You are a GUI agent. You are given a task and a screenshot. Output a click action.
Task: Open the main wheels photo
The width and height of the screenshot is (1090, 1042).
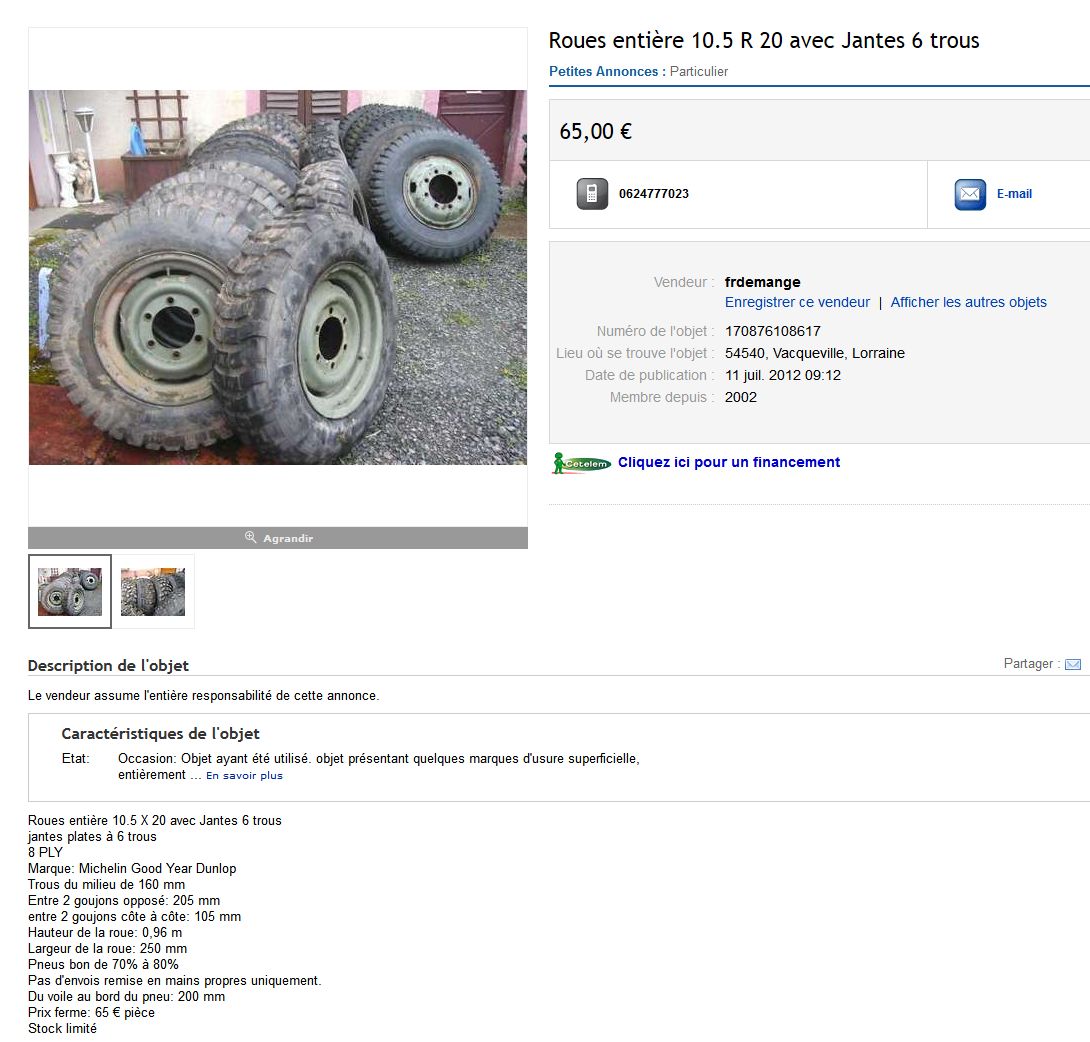[x=278, y=277]
